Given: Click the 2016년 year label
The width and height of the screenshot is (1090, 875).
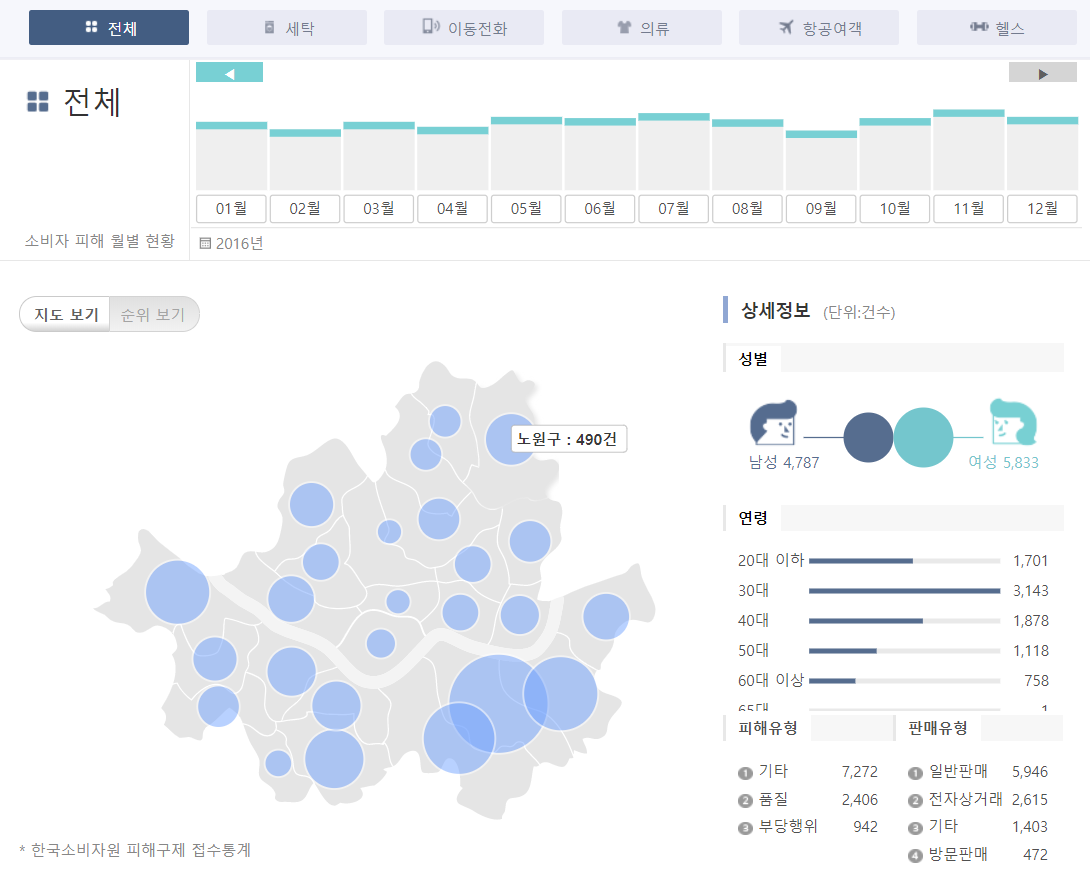Looking at the screenshot, I should [x=239, y=243].
